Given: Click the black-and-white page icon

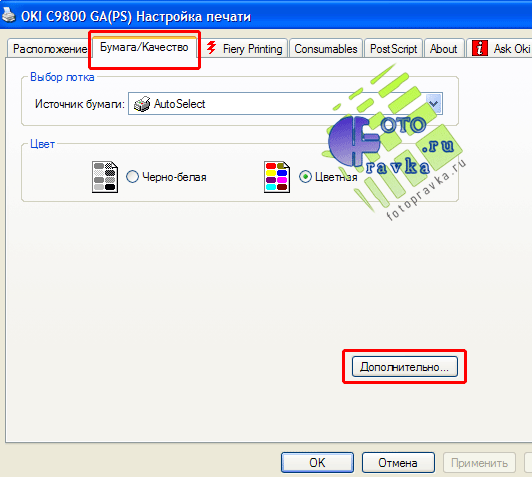Looking at the screenshot, I should 105,177.
